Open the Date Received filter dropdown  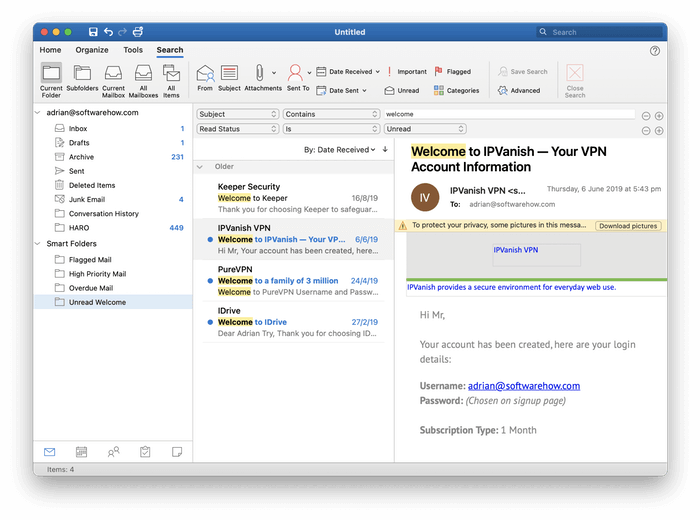(x=348, y=71)
